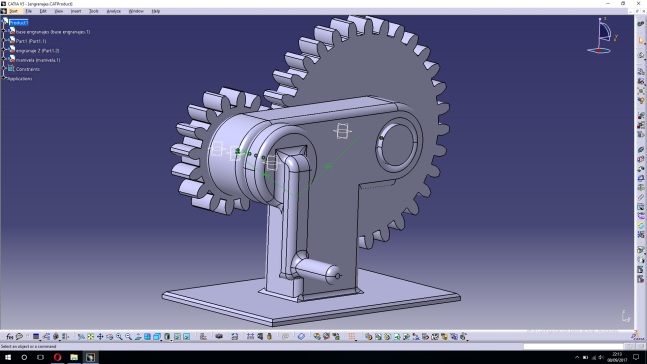Open Opera browser from the taskbar
This screenshot has width=647, height=364.
57,357
